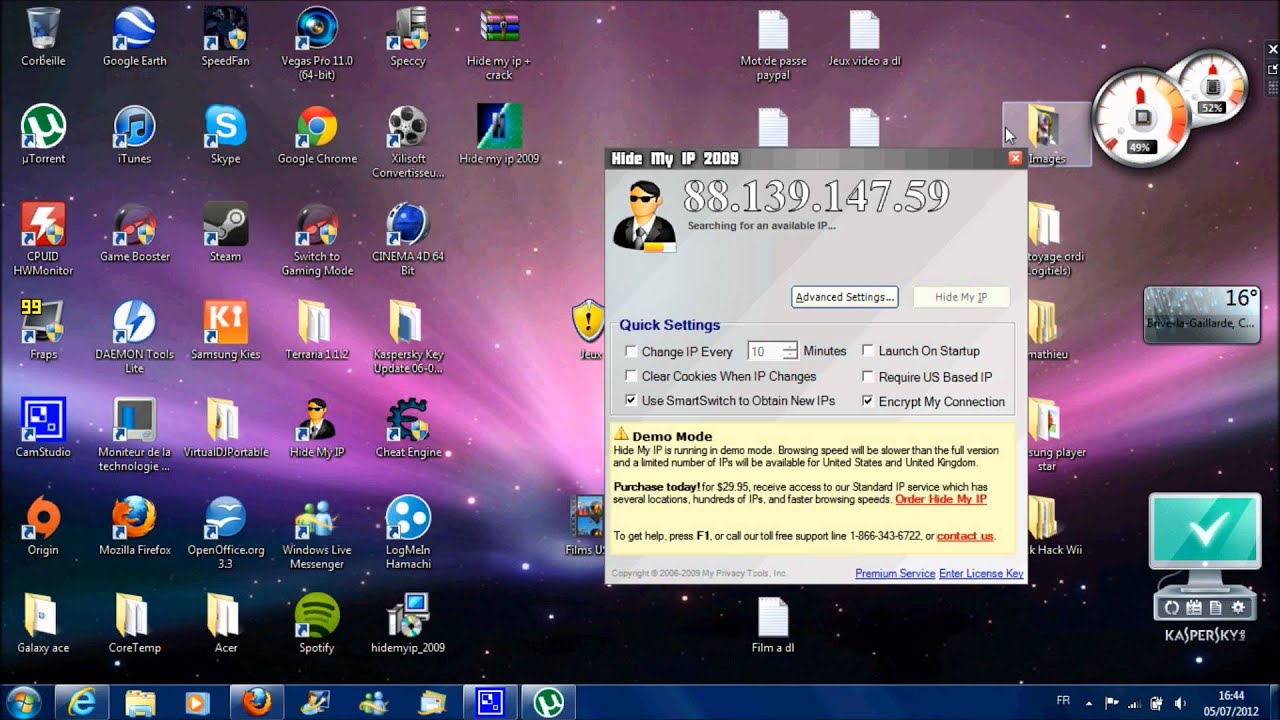The image size is (1280, 720).
Task: Select the 'Film a dl' file
Action: point(773,625)
